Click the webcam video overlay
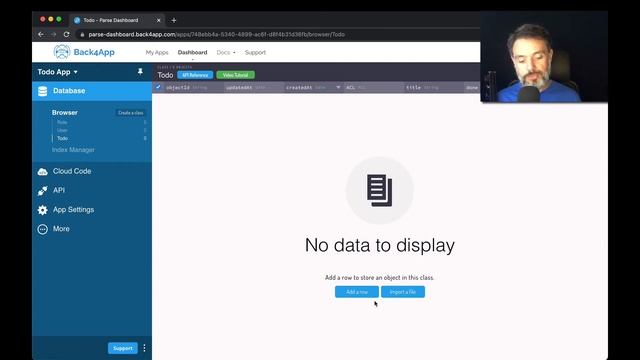 pos(544,57)
